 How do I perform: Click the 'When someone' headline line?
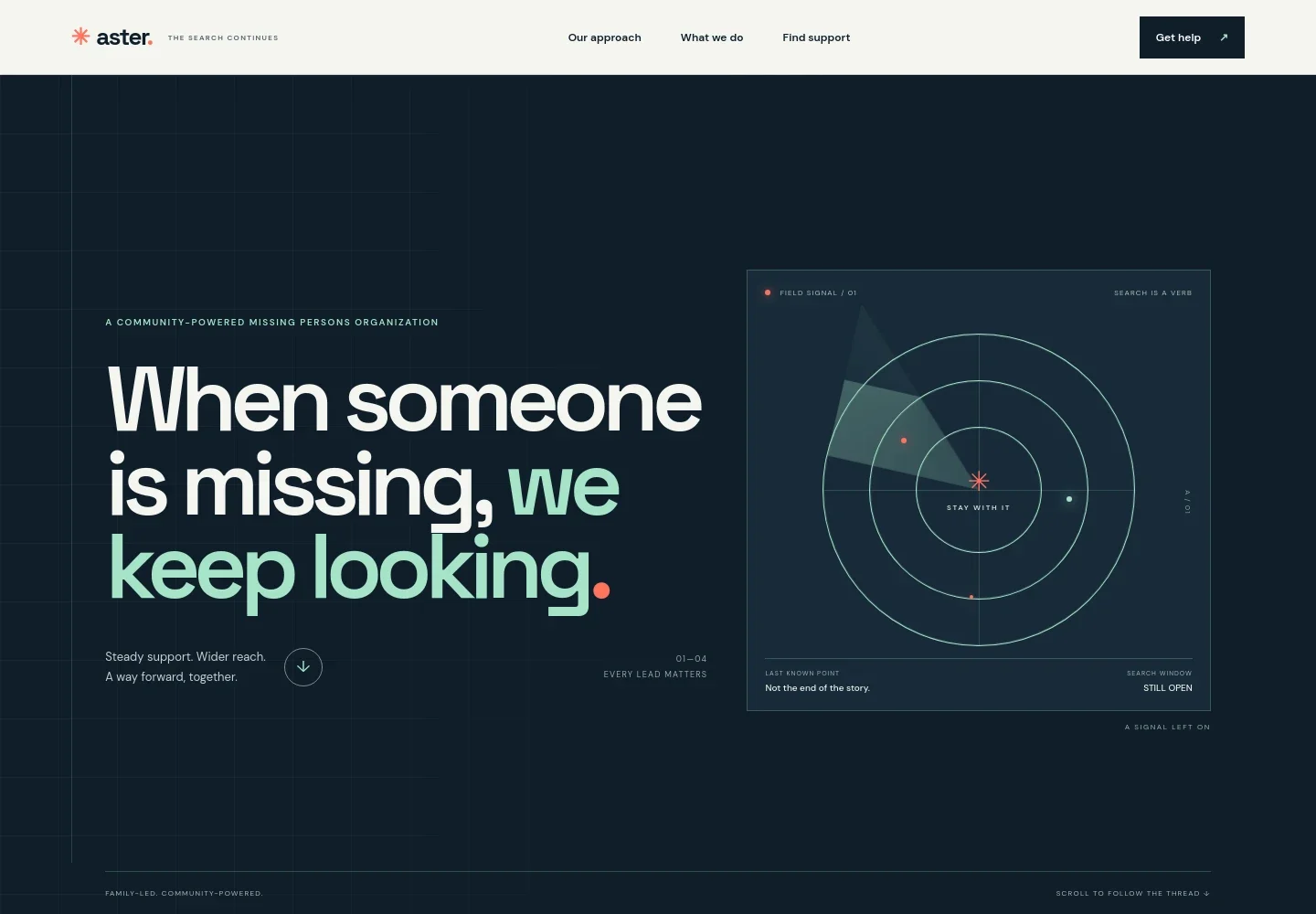(404, 400)
